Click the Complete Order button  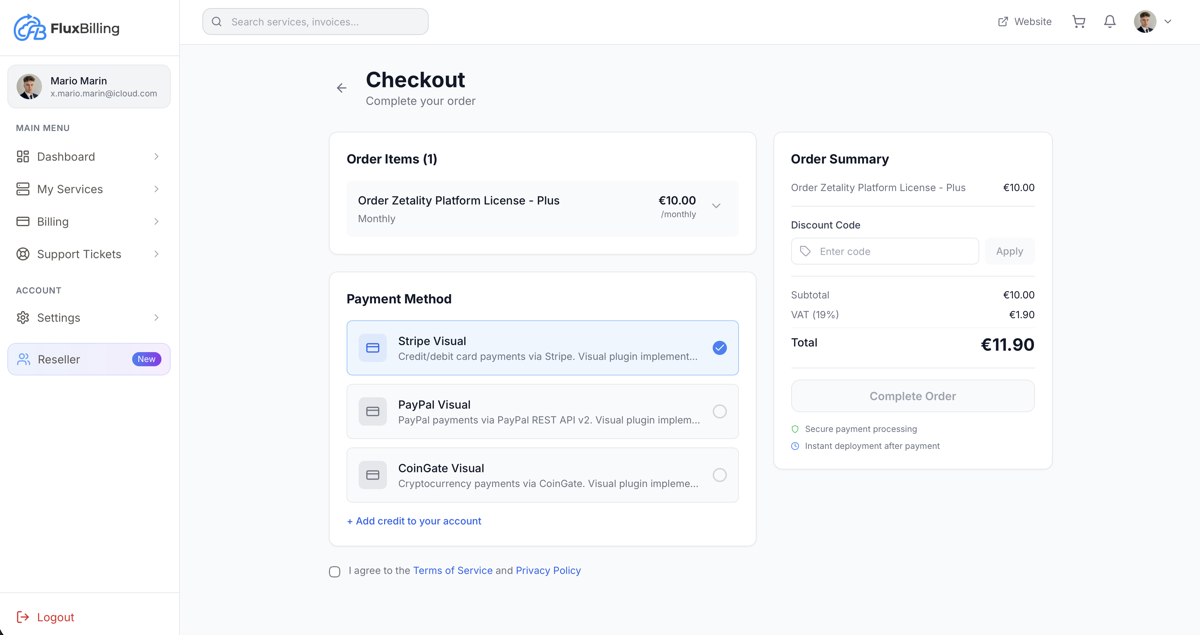[912, 395]
